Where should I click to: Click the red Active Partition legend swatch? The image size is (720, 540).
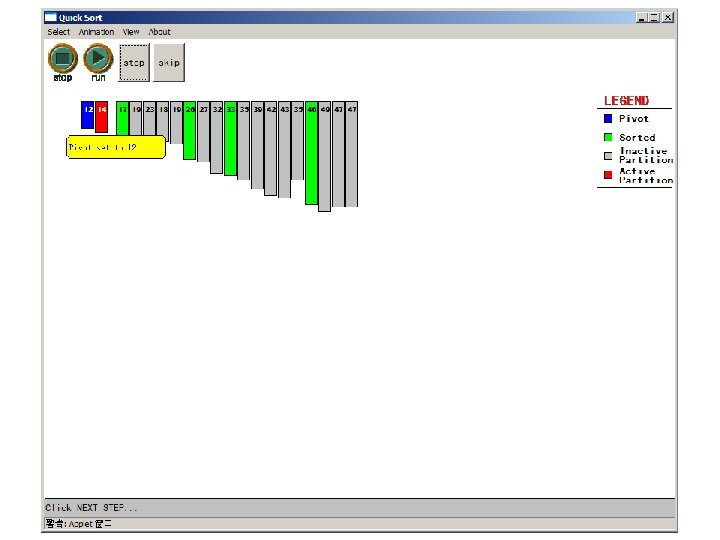coord(608,175)
